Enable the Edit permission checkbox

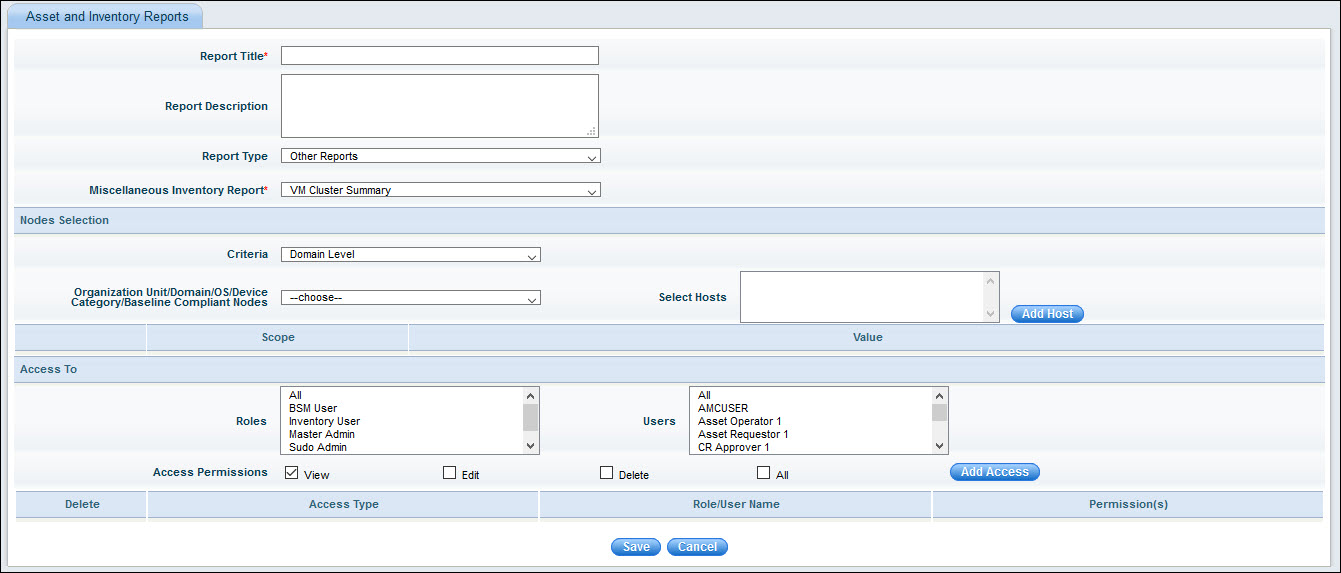pos(449,473)
